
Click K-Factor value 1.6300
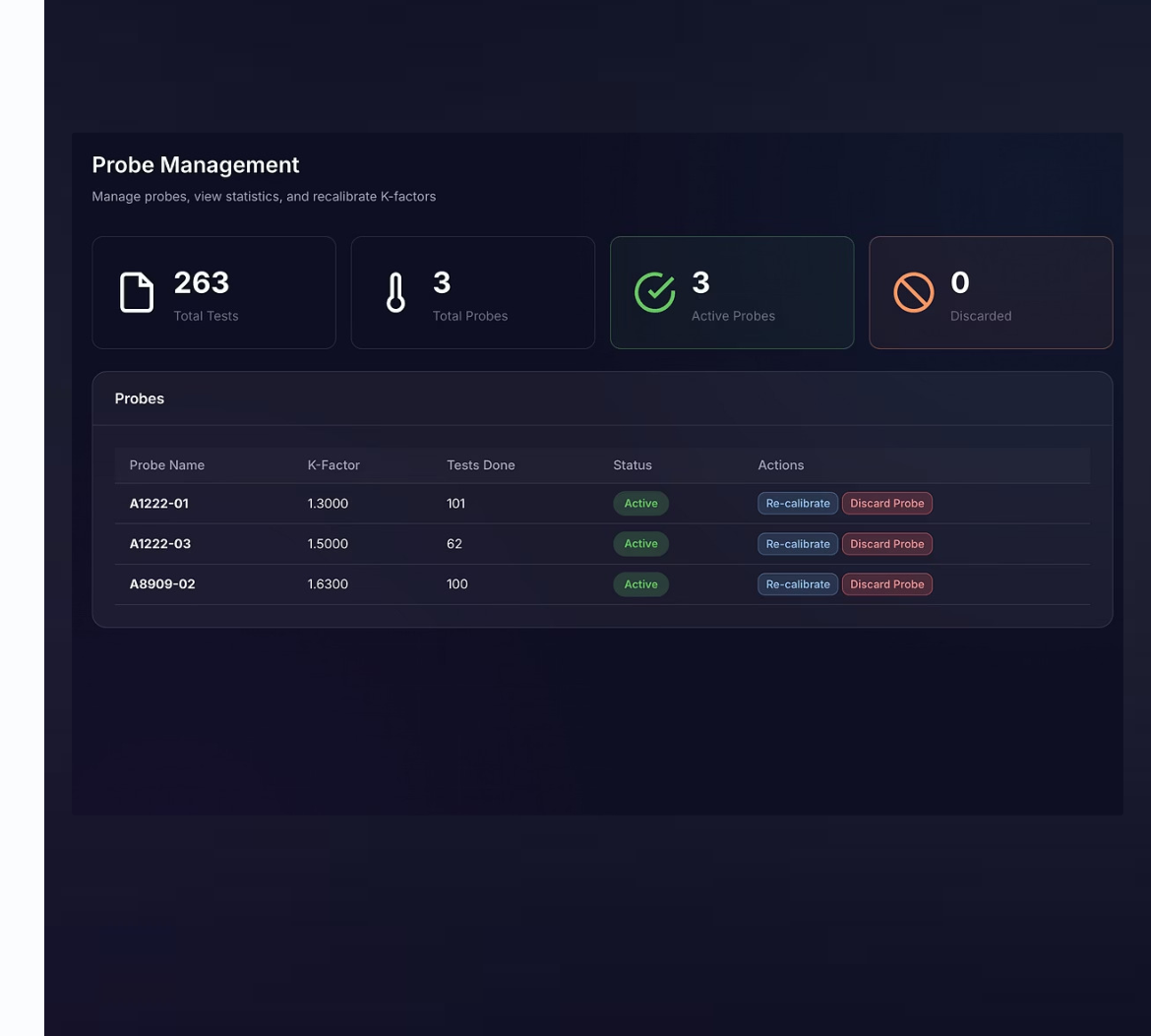pos(328,583)
